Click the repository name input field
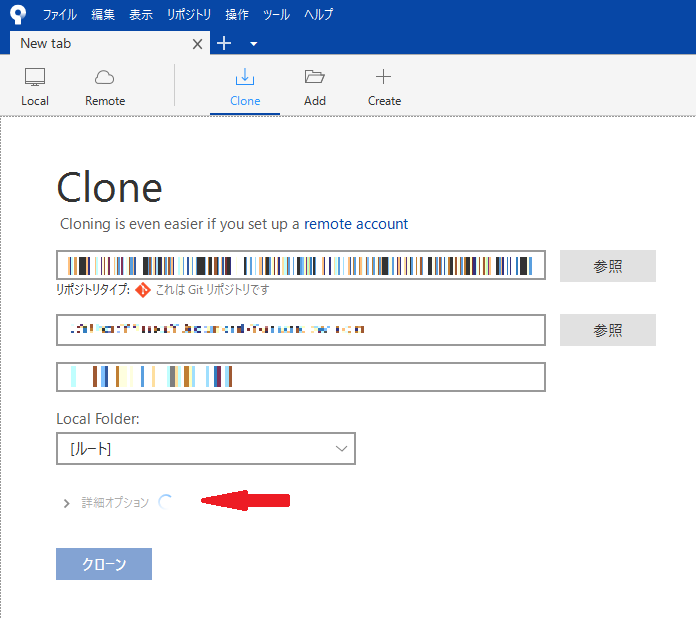The width and height of the screenshot is (696, 619). (x=301, y=377)
